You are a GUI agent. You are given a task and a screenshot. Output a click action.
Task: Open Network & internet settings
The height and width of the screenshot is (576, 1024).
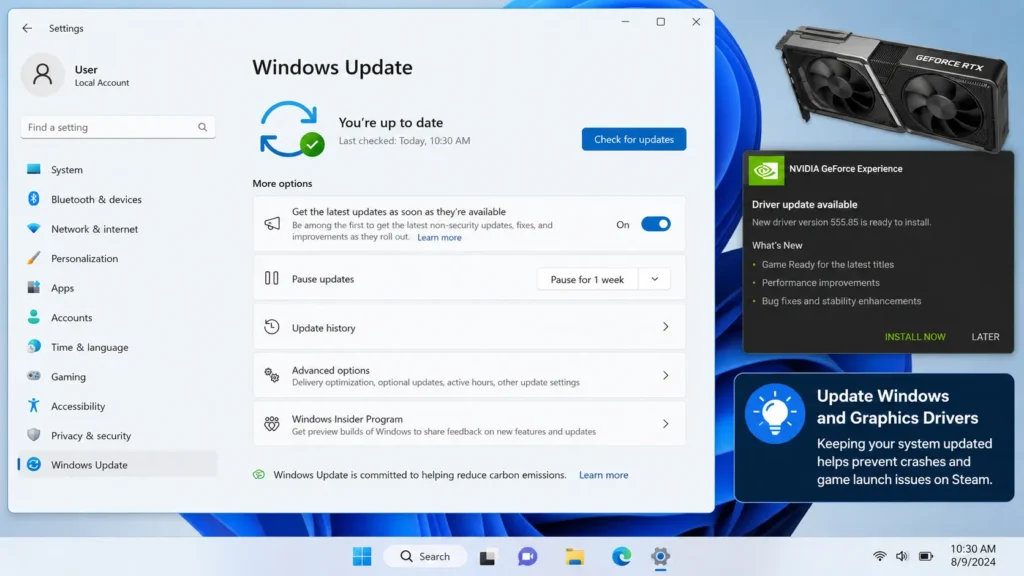(118, 229)
